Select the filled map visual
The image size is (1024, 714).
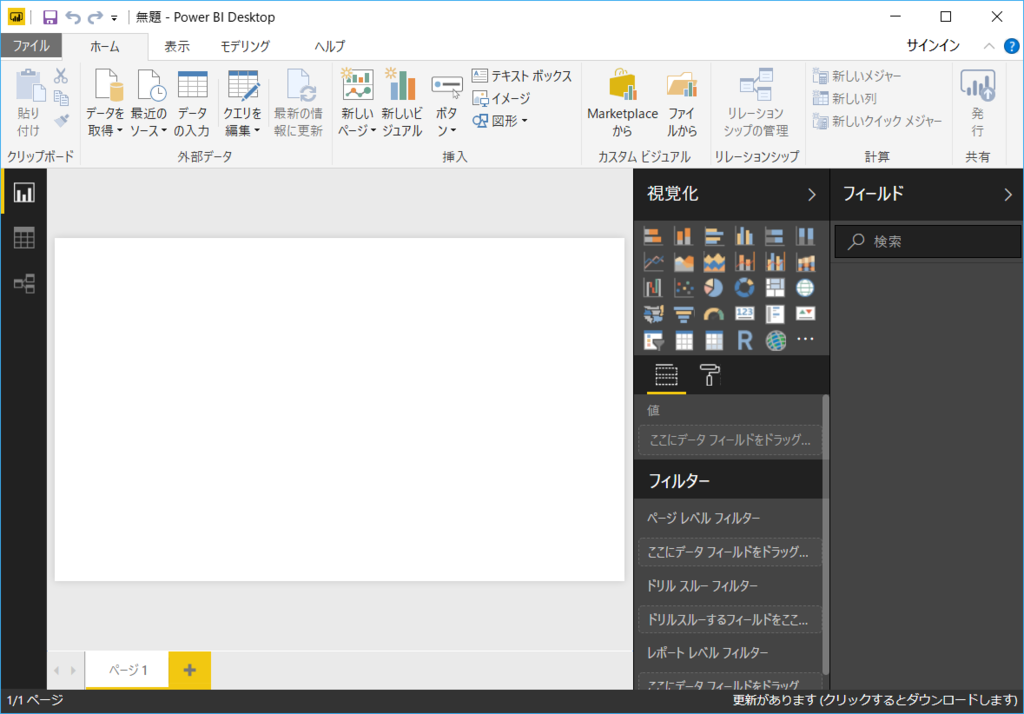652,314
